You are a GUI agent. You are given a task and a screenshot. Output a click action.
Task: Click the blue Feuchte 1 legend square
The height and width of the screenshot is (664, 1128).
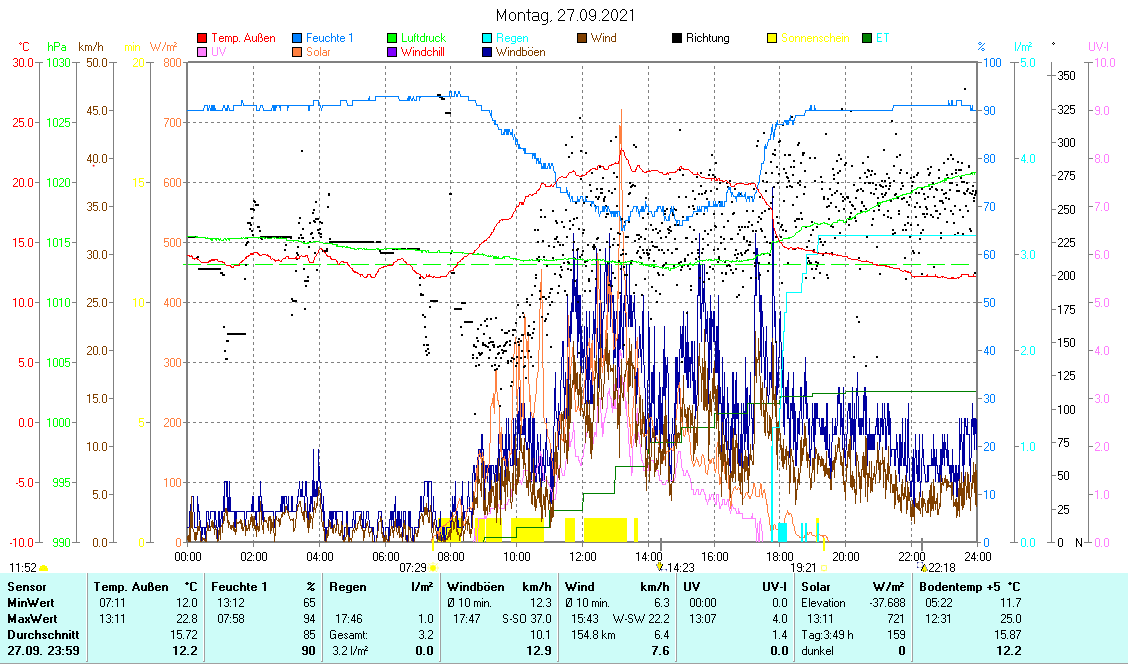coord(299,38)
